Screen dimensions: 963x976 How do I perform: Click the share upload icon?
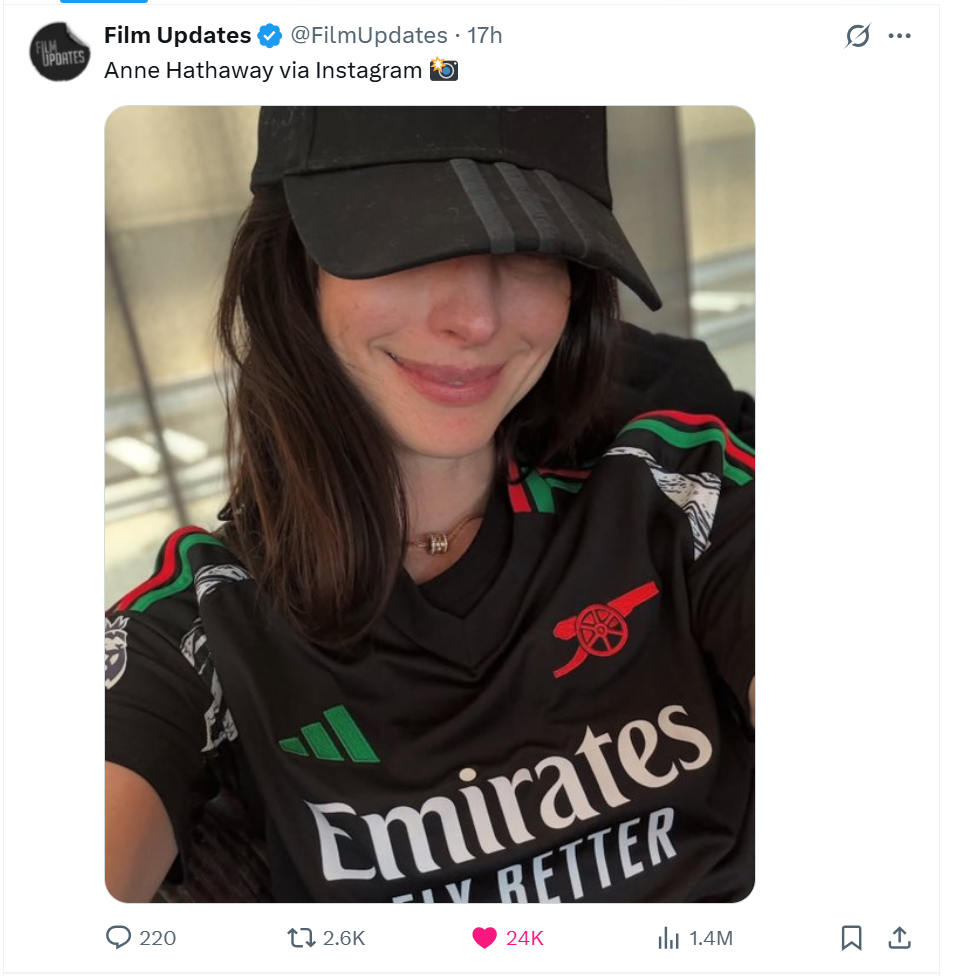[899, 937]
